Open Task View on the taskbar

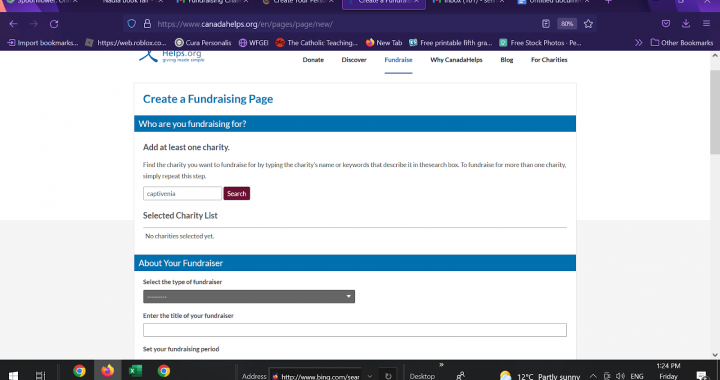pos(40,376)
